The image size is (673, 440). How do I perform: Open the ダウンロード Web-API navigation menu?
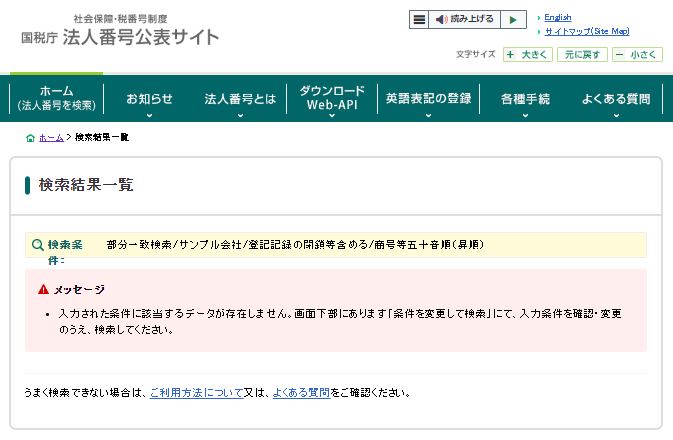pyautogui.click(x=332, y=98)
